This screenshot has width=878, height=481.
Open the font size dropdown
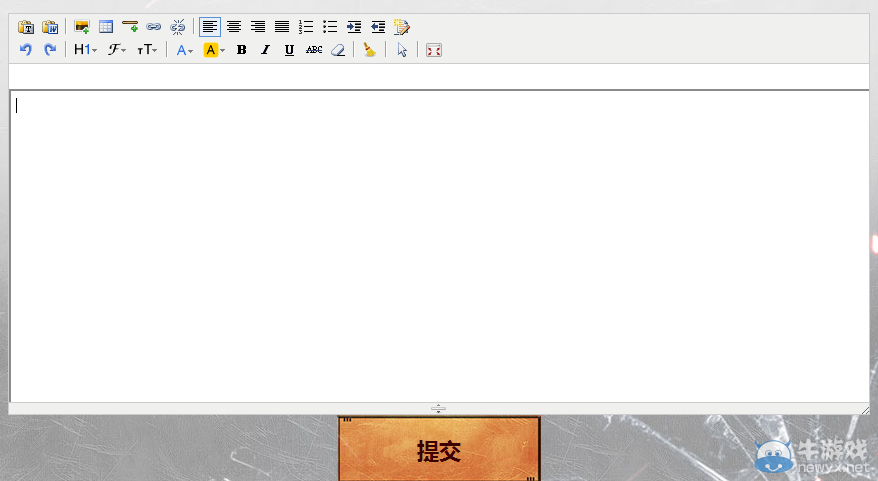148,50
